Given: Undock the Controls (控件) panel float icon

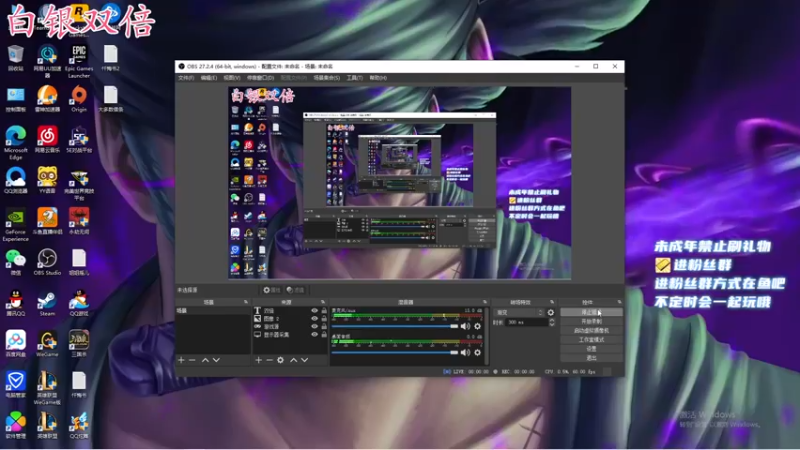Looking at the screenshot, I should pyautogui.click(x=619, y=302).
